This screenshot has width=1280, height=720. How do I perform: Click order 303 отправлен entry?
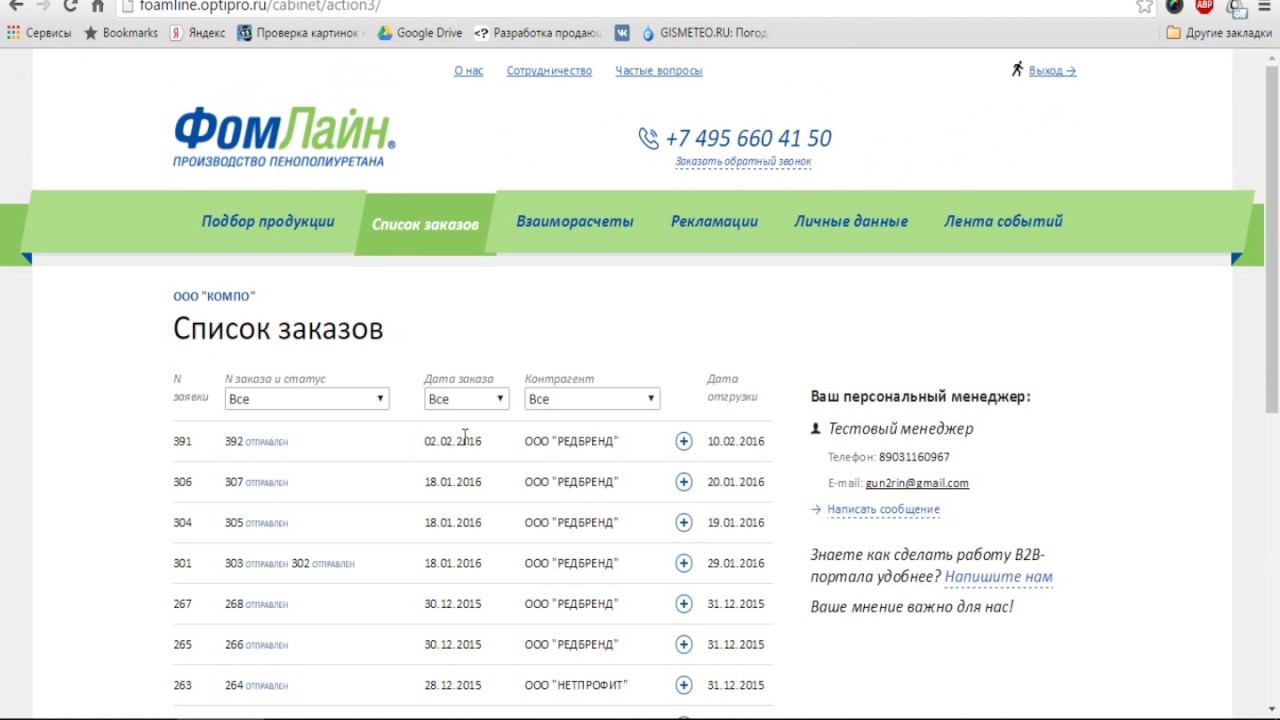tap(256, 564)
